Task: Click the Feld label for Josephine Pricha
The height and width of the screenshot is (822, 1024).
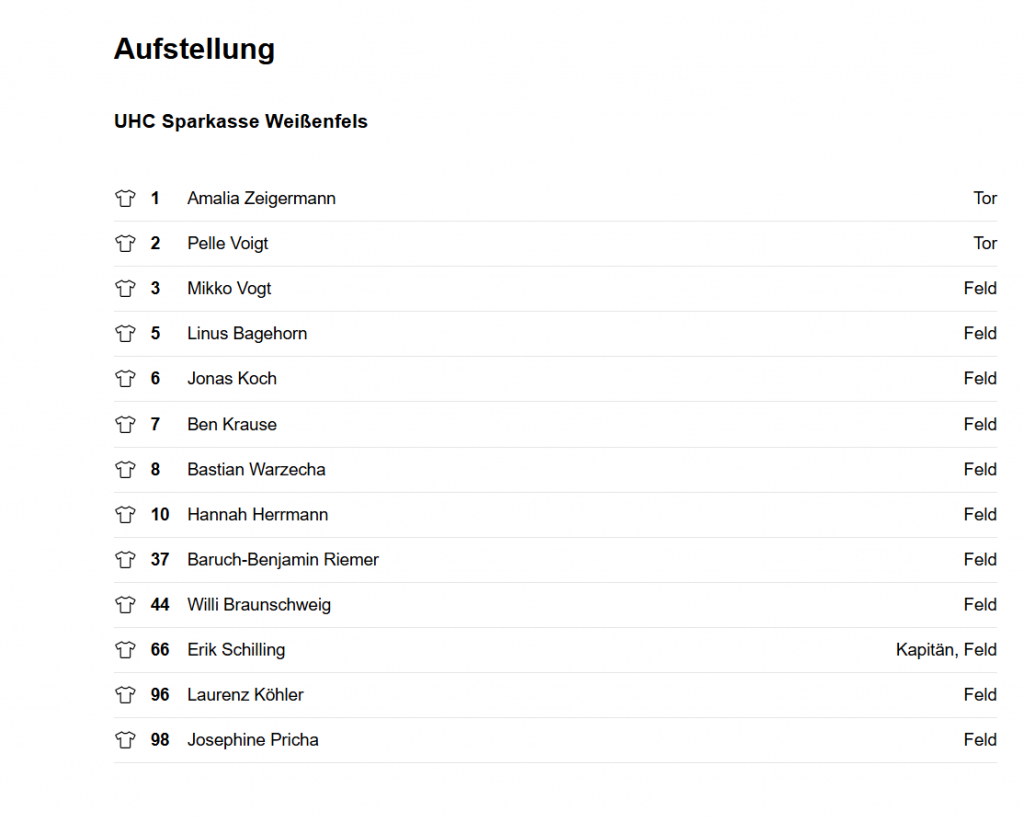Action: coord(980,740)
